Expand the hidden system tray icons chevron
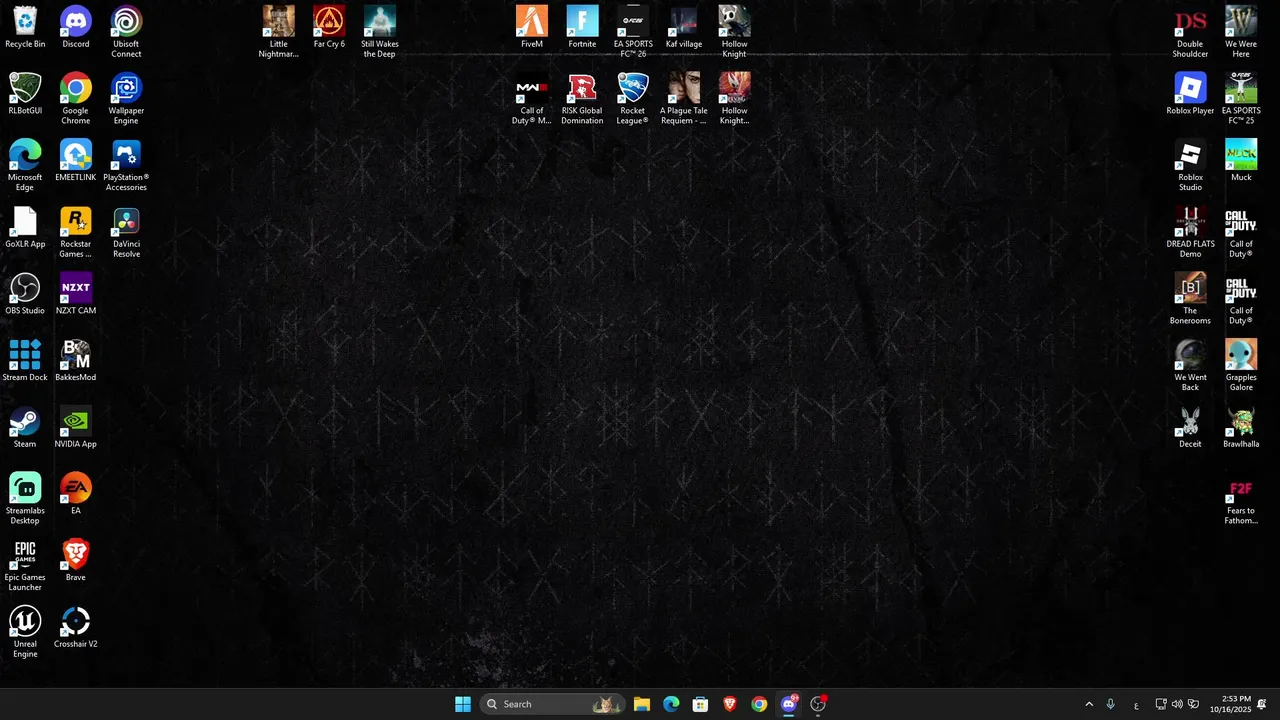Image resolution: width=1280 pixels, height=720 pixels. [x=1089, y=704]
